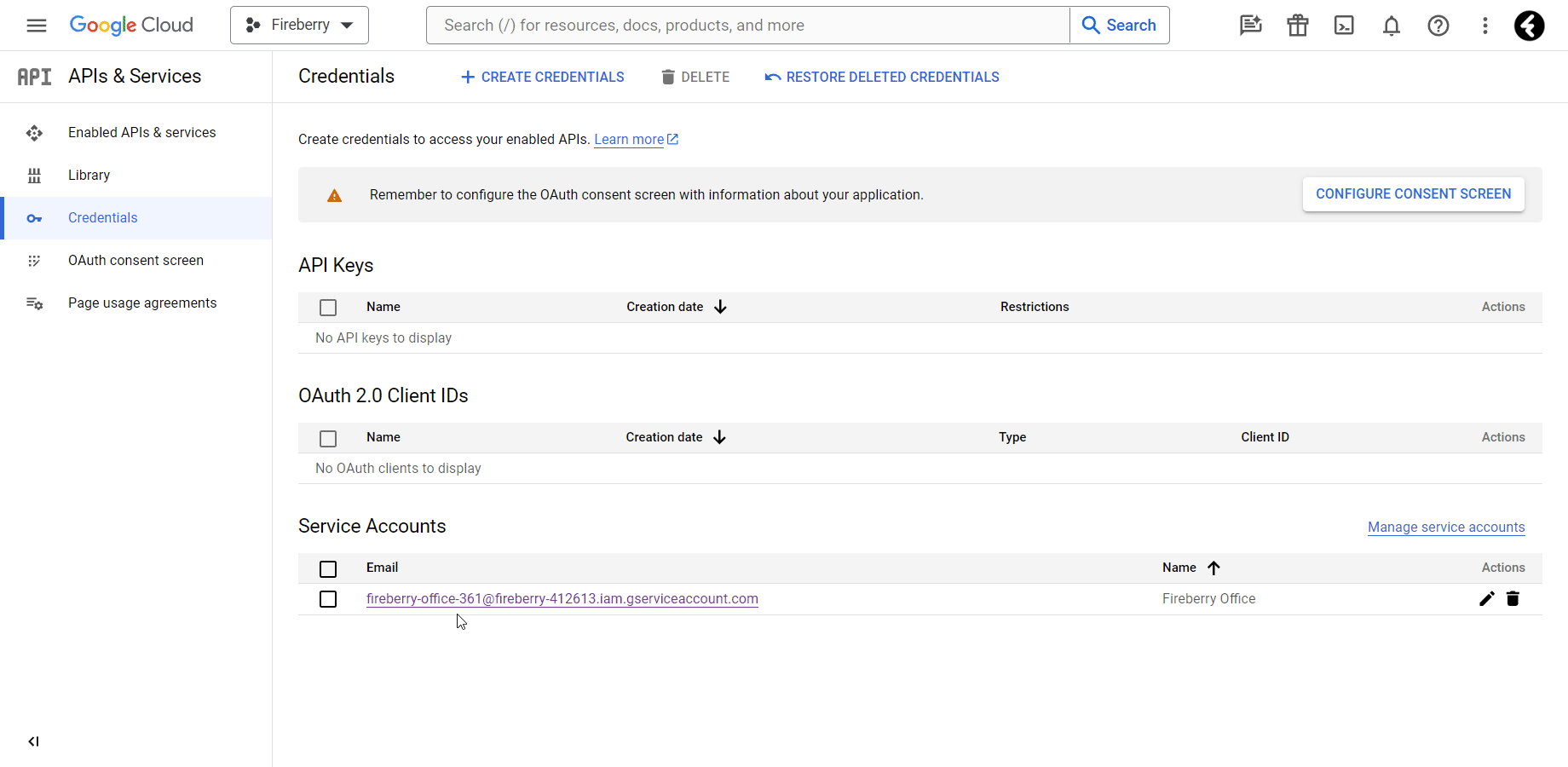Delete the Fireberry Office service account
1568x767 pixels.
pyautogui.click(x=1513, y=599)
